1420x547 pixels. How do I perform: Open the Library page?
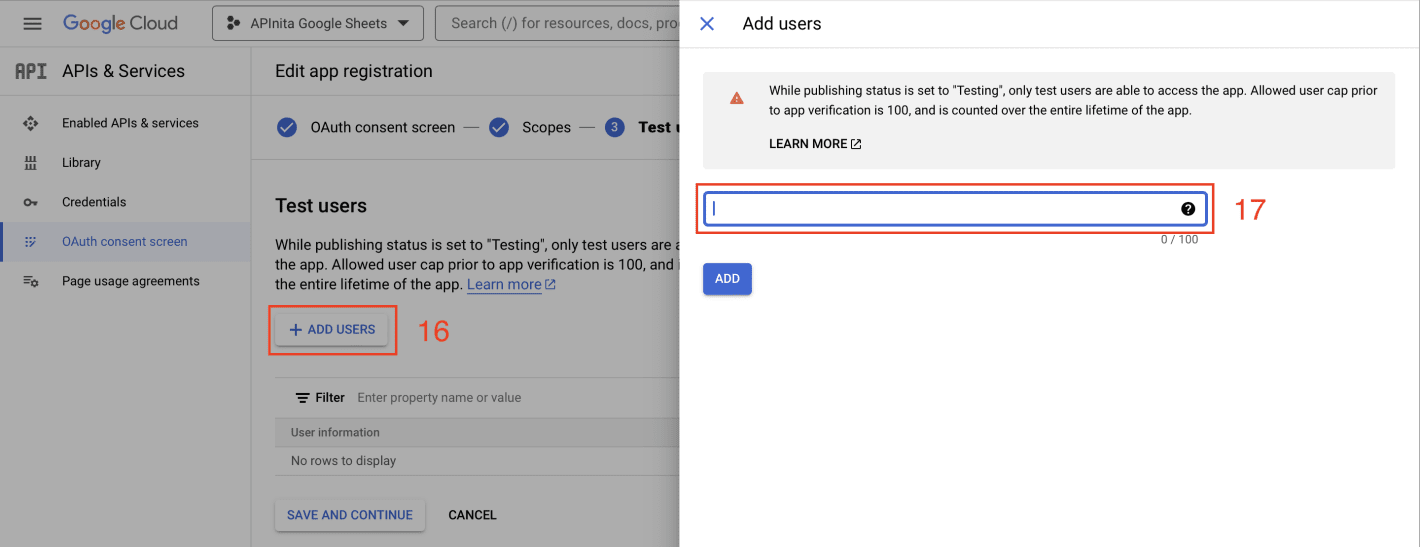(81, 162)
